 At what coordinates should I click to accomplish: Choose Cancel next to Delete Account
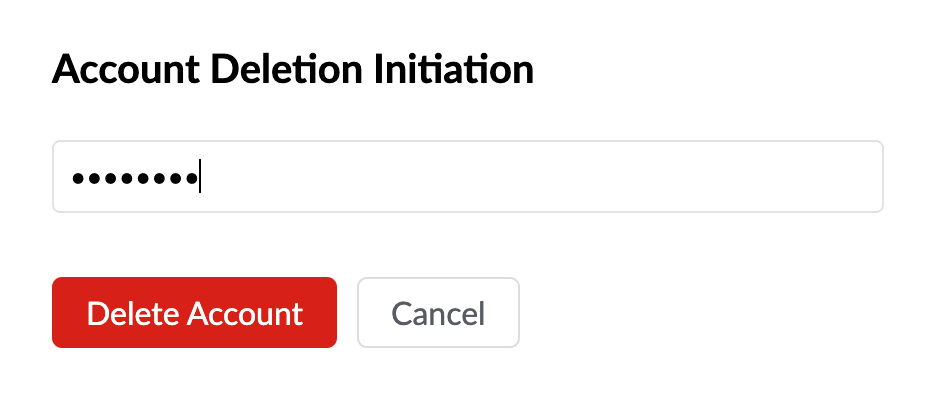point(438,313)
